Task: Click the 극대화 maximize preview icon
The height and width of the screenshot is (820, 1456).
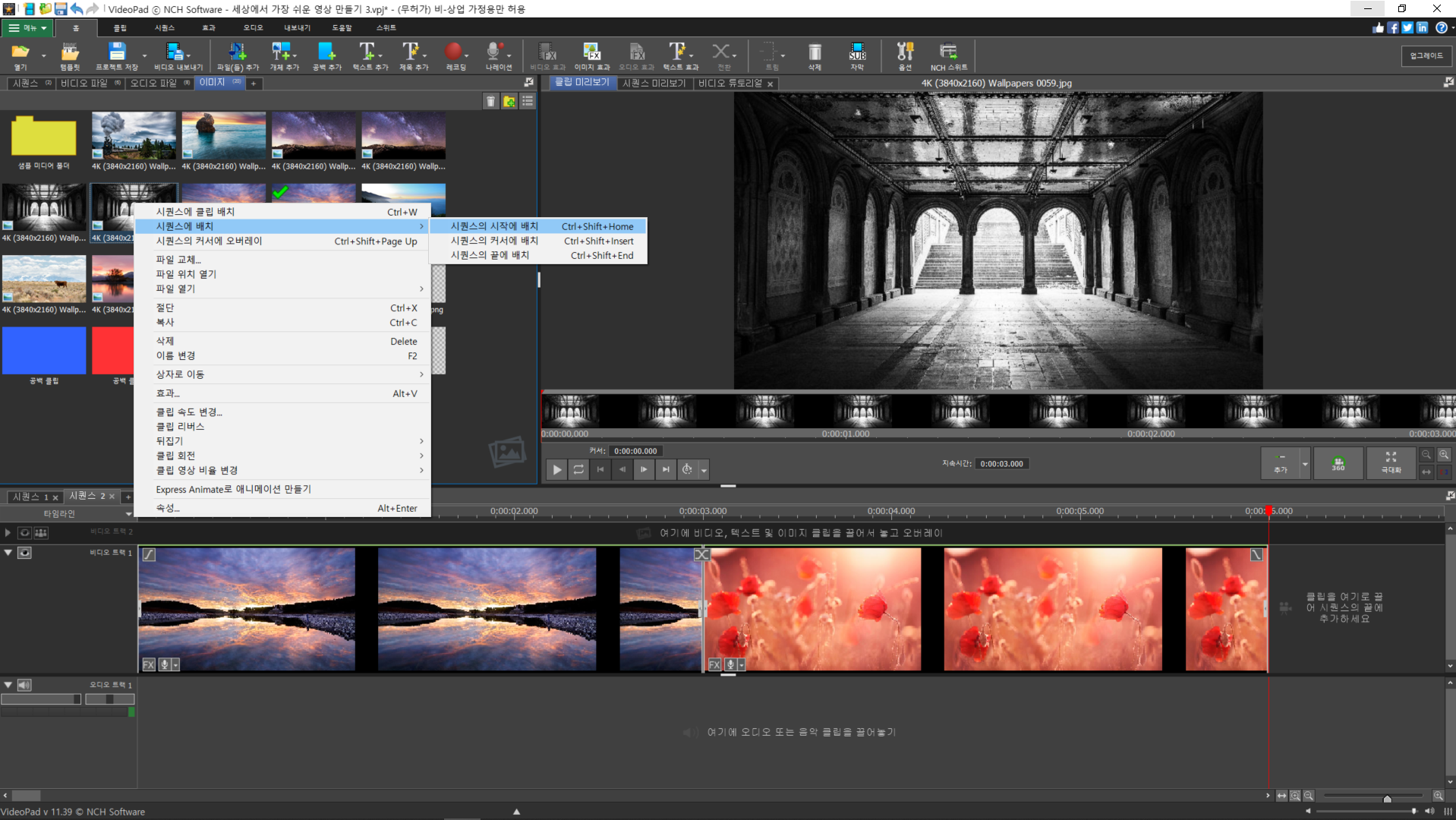Action: pos(1391,463)
